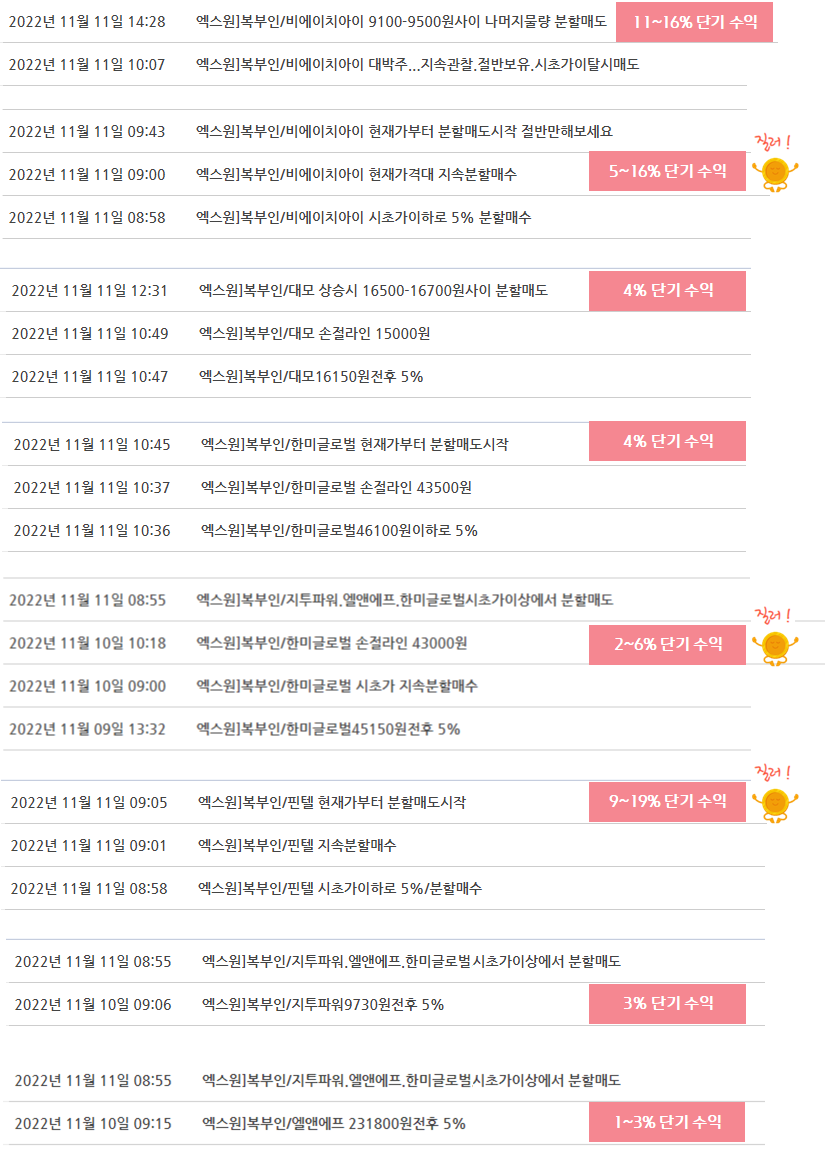
Task: Click the mascot icon beside 5~16% 단기 수익
Action: (x=774, y=174)
